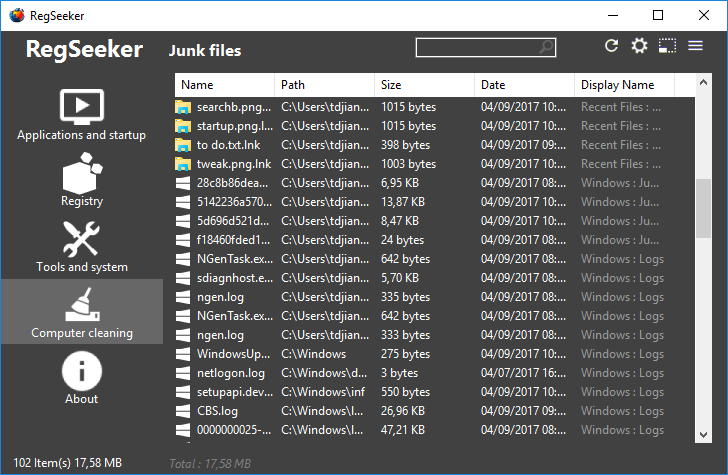This screenshot has width=728, height=475.
Task: Sort list by the Size column
Action: click(x=424, y=85)
